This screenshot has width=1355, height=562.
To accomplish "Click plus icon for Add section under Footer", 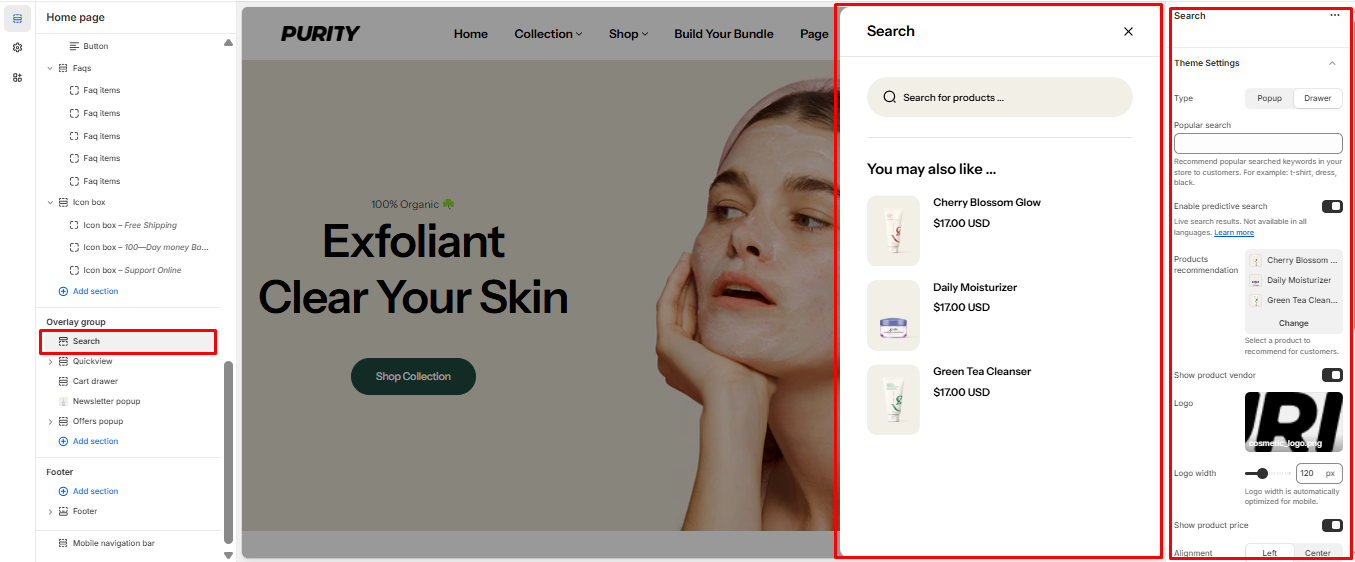I will click(64, 492).
